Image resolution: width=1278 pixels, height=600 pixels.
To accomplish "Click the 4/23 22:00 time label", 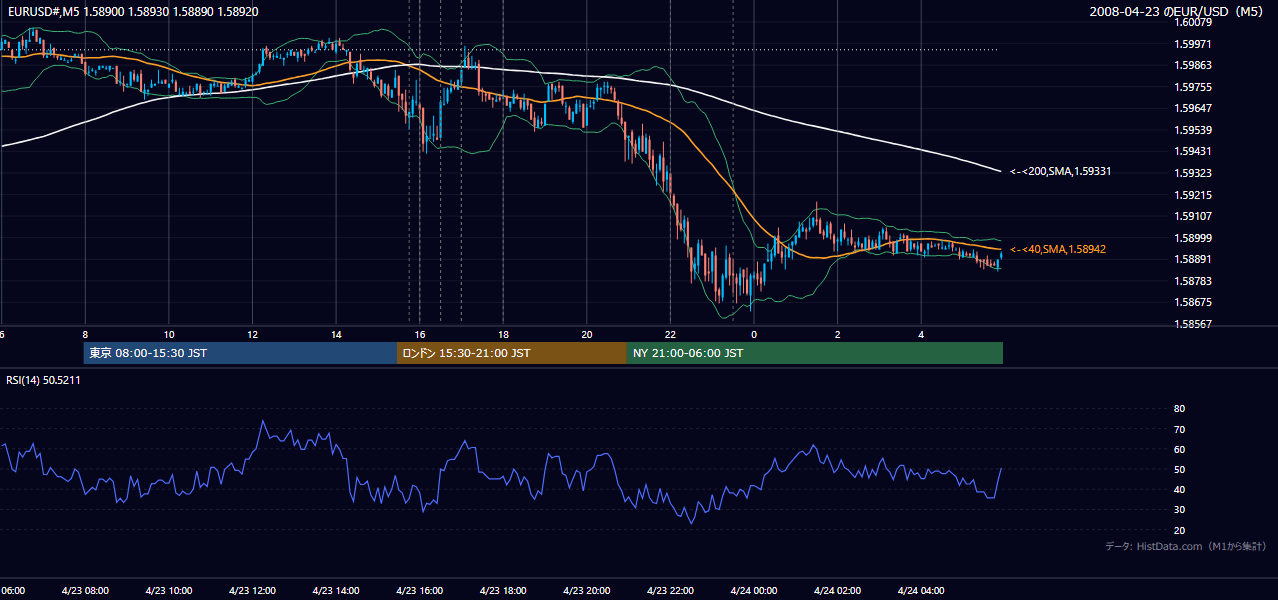I will 670,591.
